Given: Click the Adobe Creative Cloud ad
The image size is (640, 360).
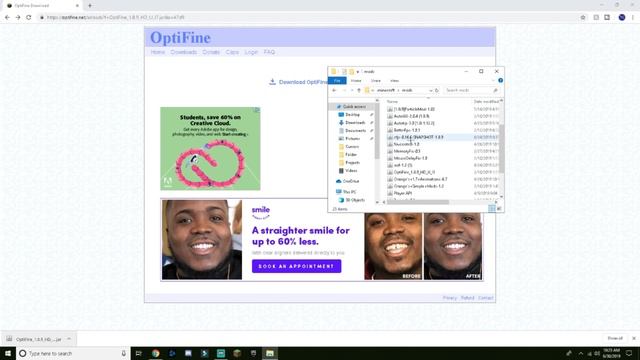Looking at the screenshot, I should click(x=210, y=149).
